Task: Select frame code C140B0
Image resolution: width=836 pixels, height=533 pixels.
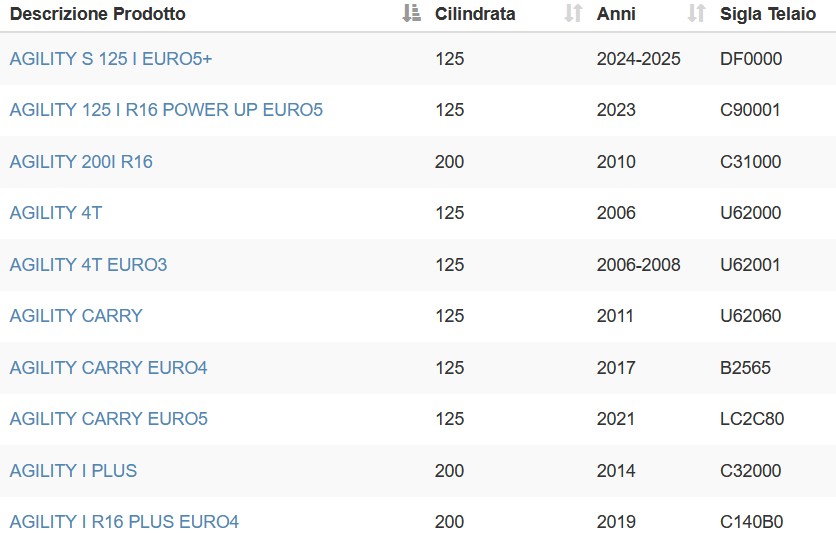Action: click(751, 521)
